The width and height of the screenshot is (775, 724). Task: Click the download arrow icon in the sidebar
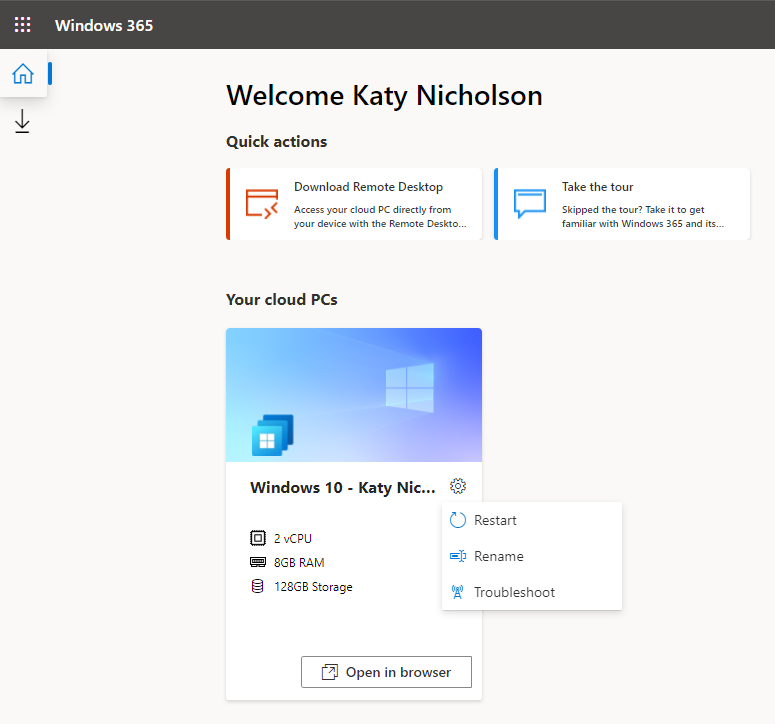[x=22, y=122]
